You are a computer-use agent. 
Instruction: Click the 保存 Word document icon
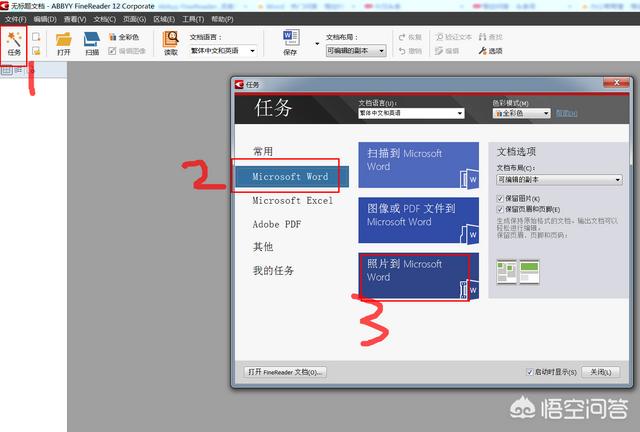[x=290, y=42]
